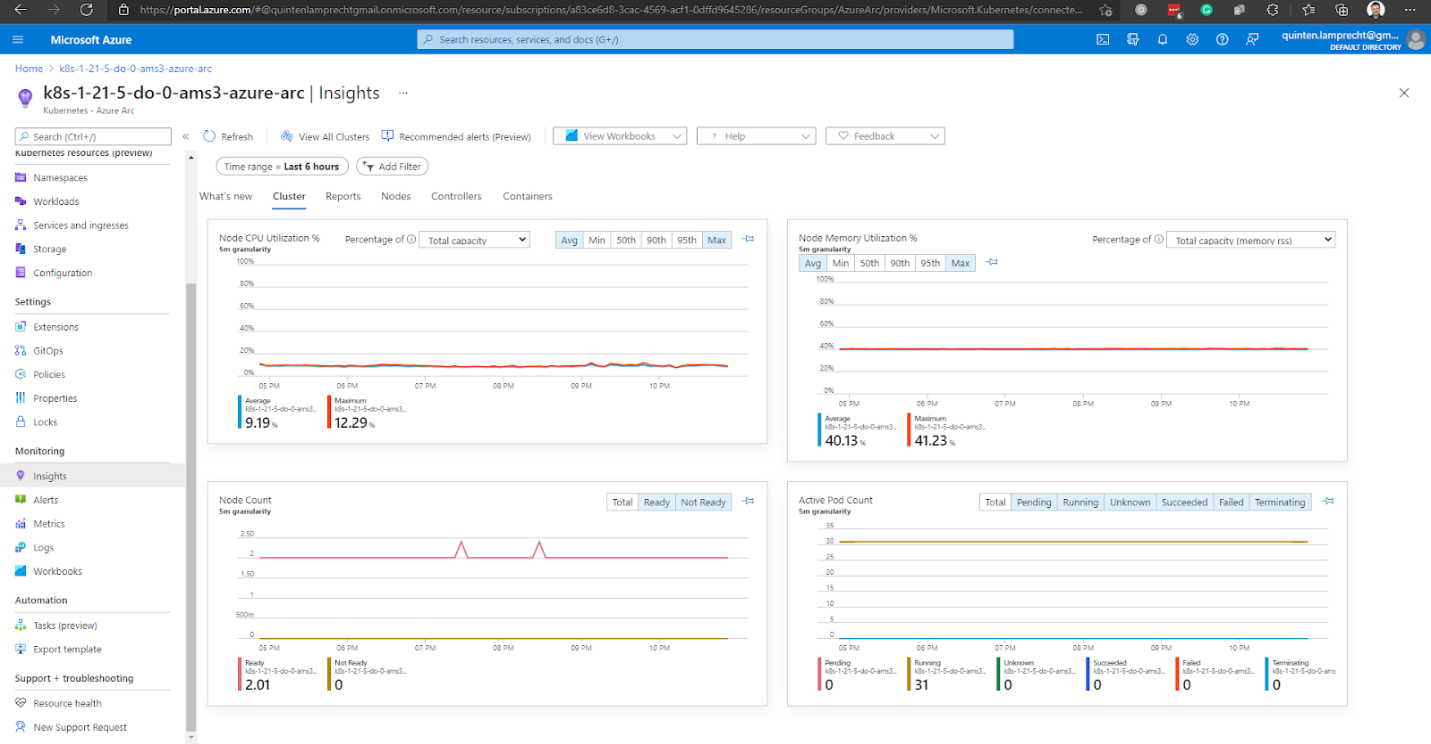Open Total capacity (memory rss) dropdown
Image resolution: width=1431 pixels, height=744 pixels.
1251,240
